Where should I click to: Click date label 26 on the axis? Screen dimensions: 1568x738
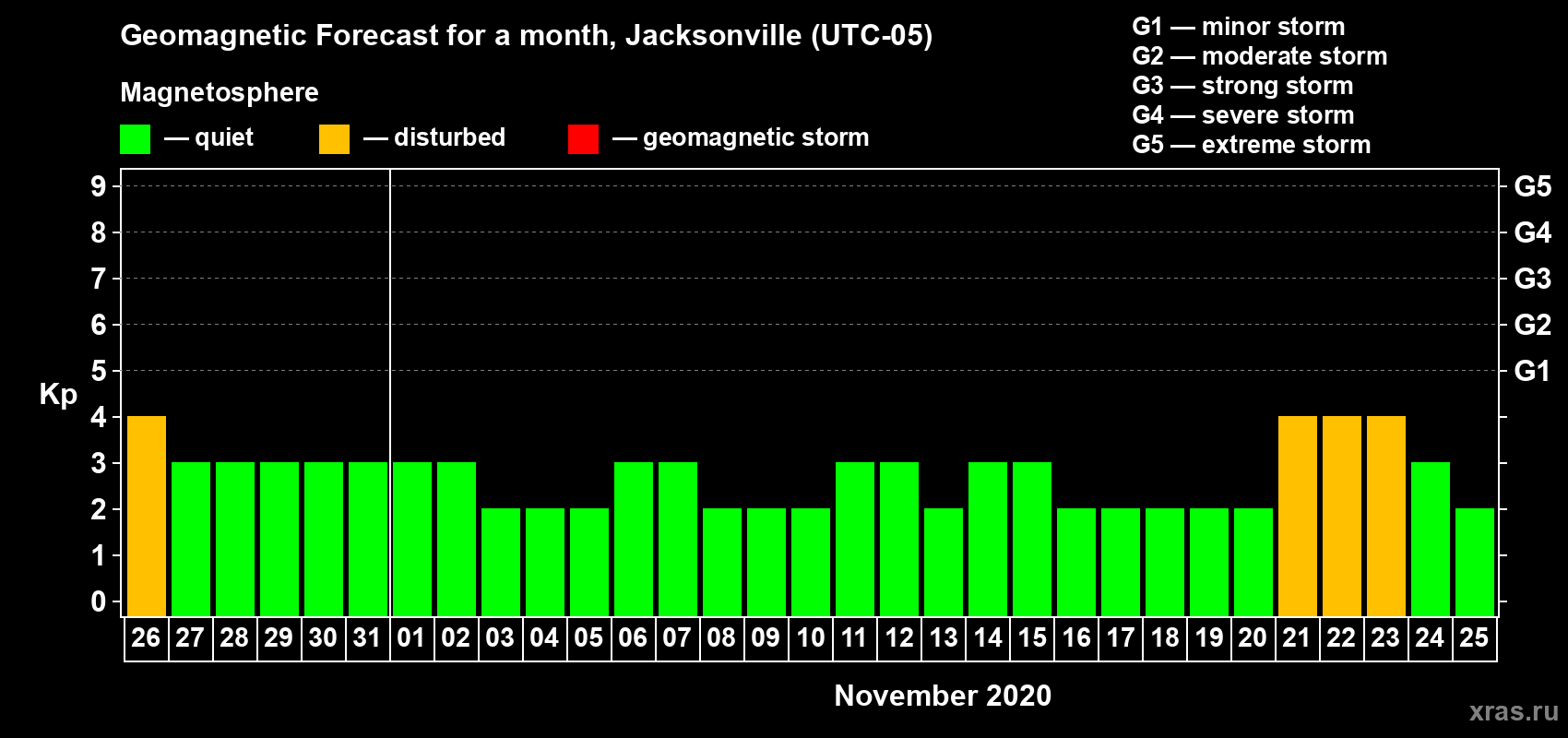(146, 637)
